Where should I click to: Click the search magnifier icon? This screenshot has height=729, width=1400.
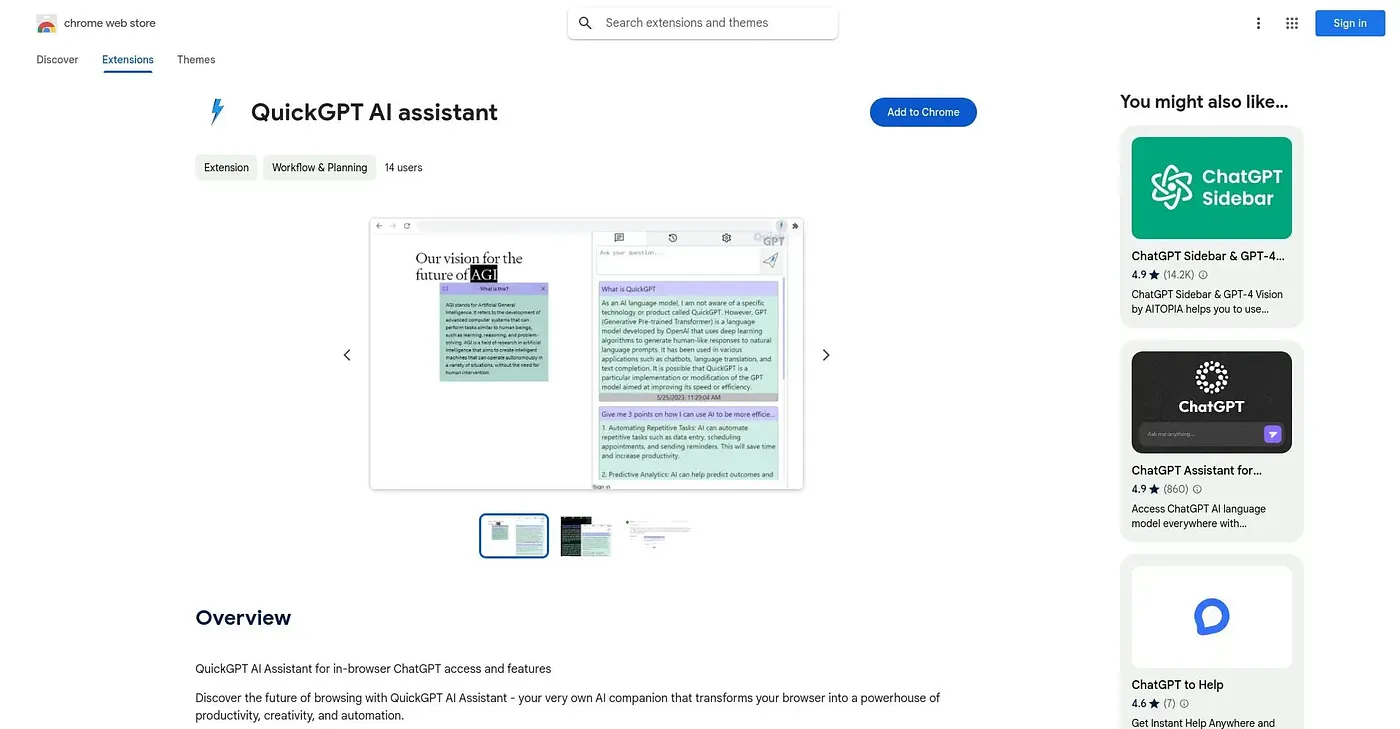[586, 23]
